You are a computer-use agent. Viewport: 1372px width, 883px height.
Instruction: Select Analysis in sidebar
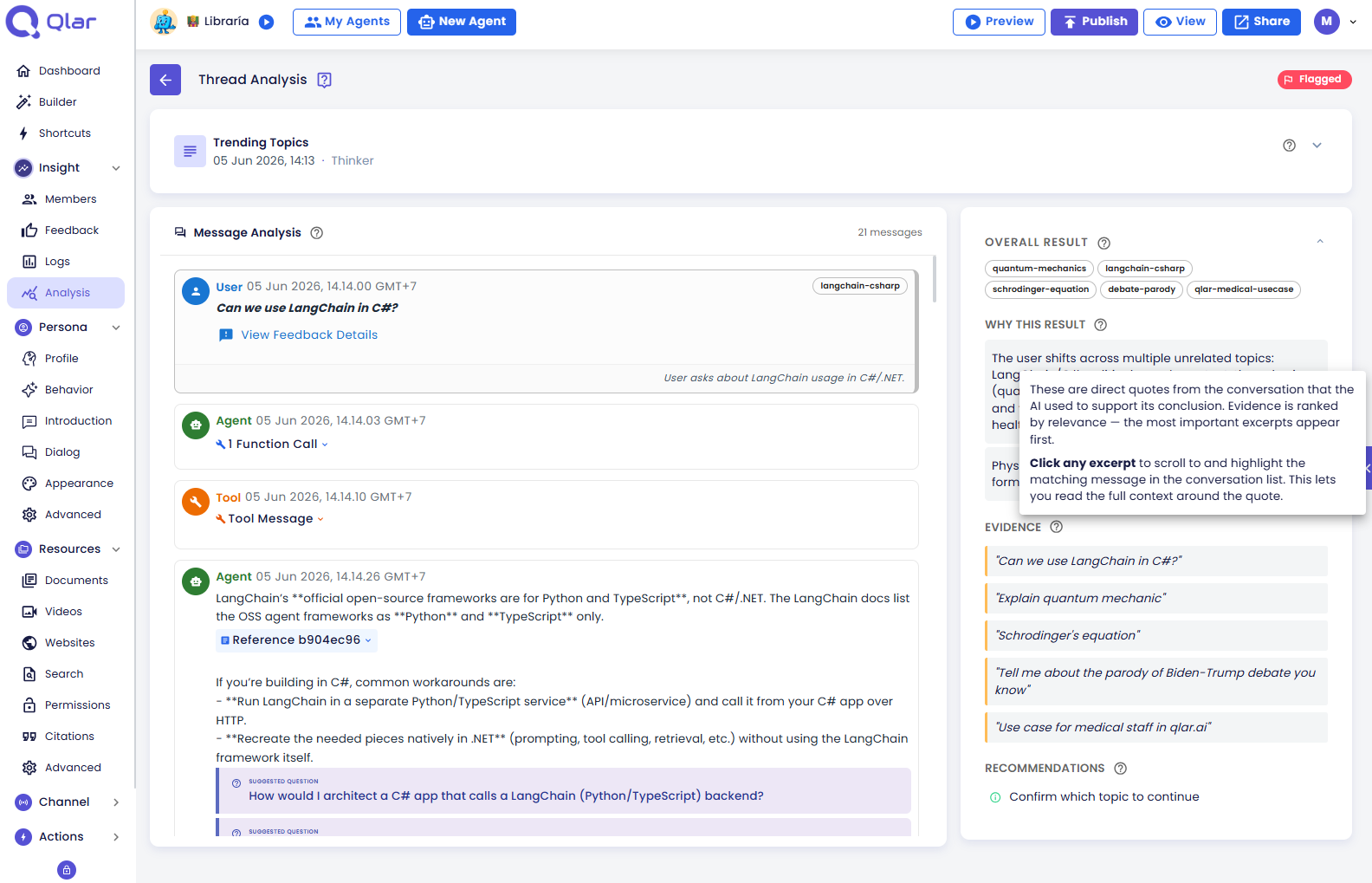(x=66, y=293)
